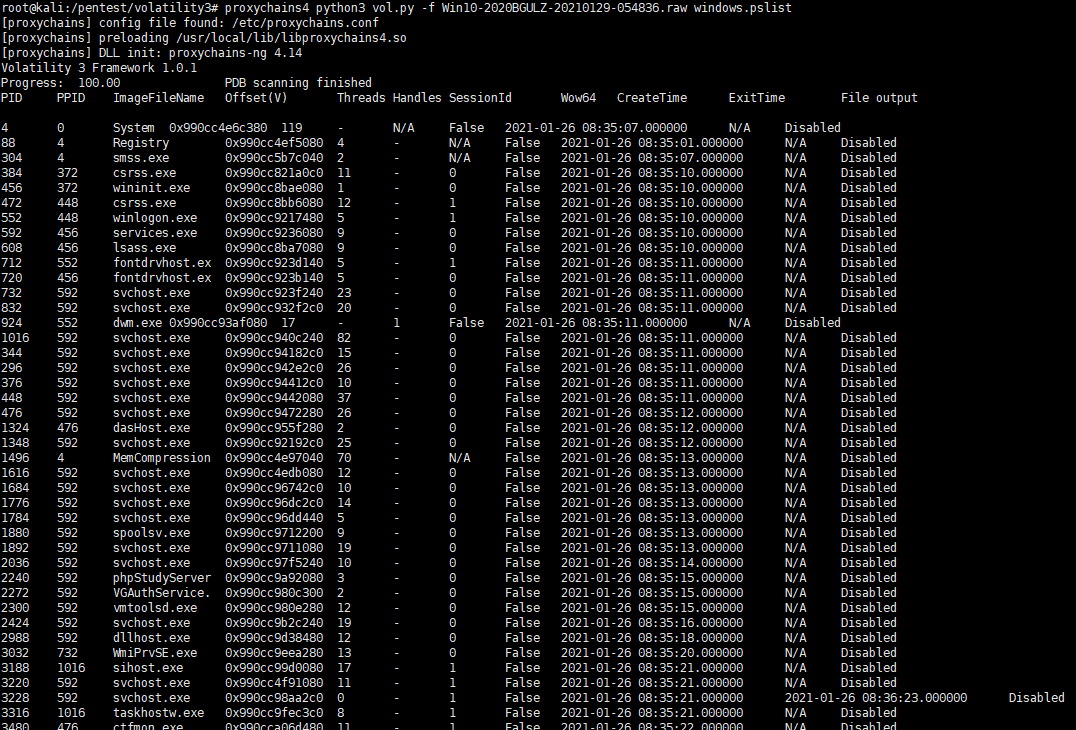Select the Offset(V) column header

coord(256,98)
